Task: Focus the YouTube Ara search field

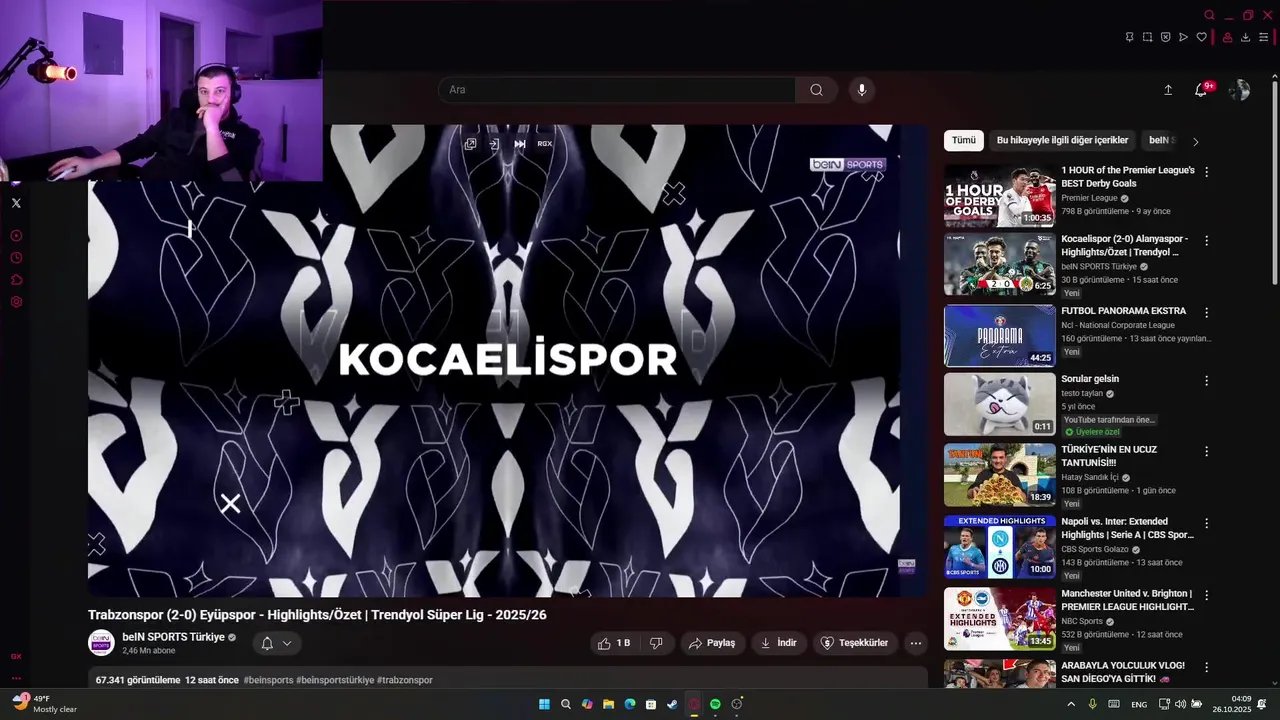Action: click(x=617, y=90)
